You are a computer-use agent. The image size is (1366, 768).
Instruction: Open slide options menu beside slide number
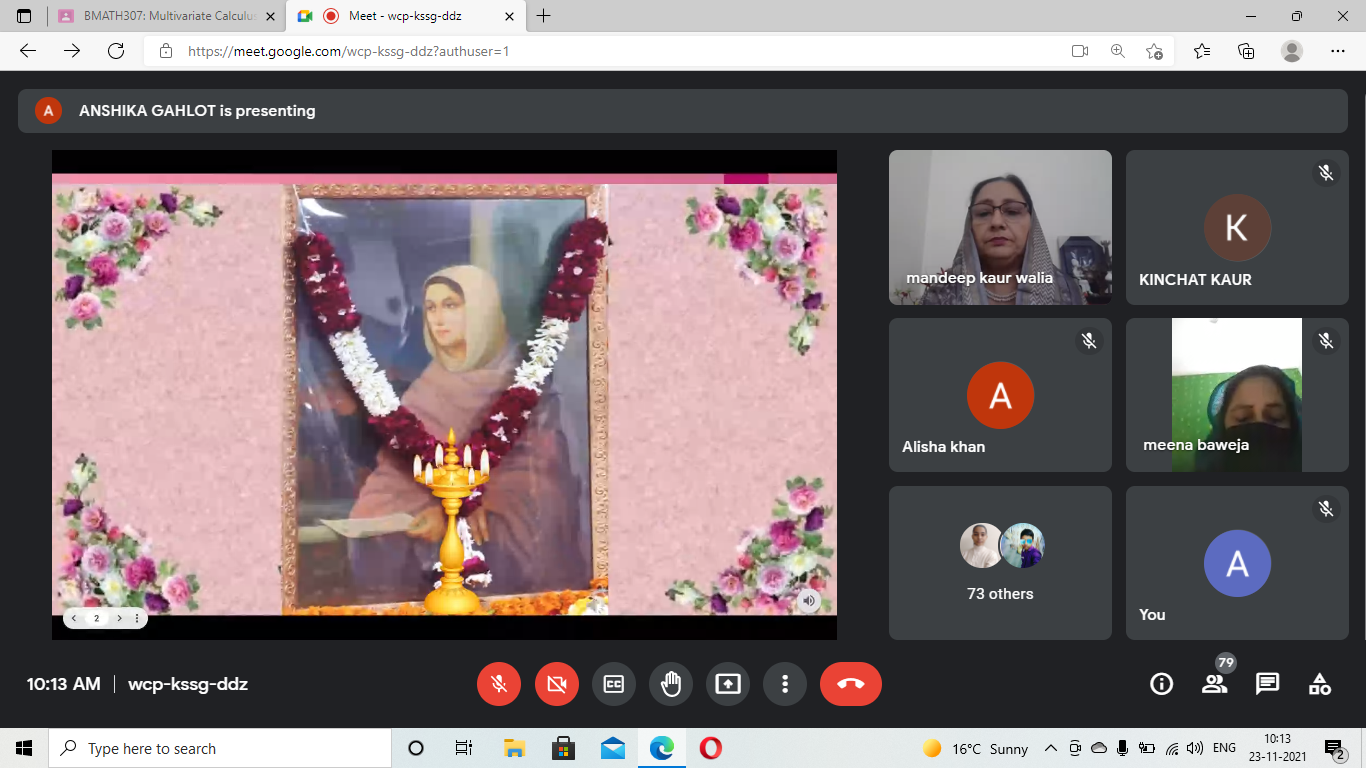click(137, 618)
